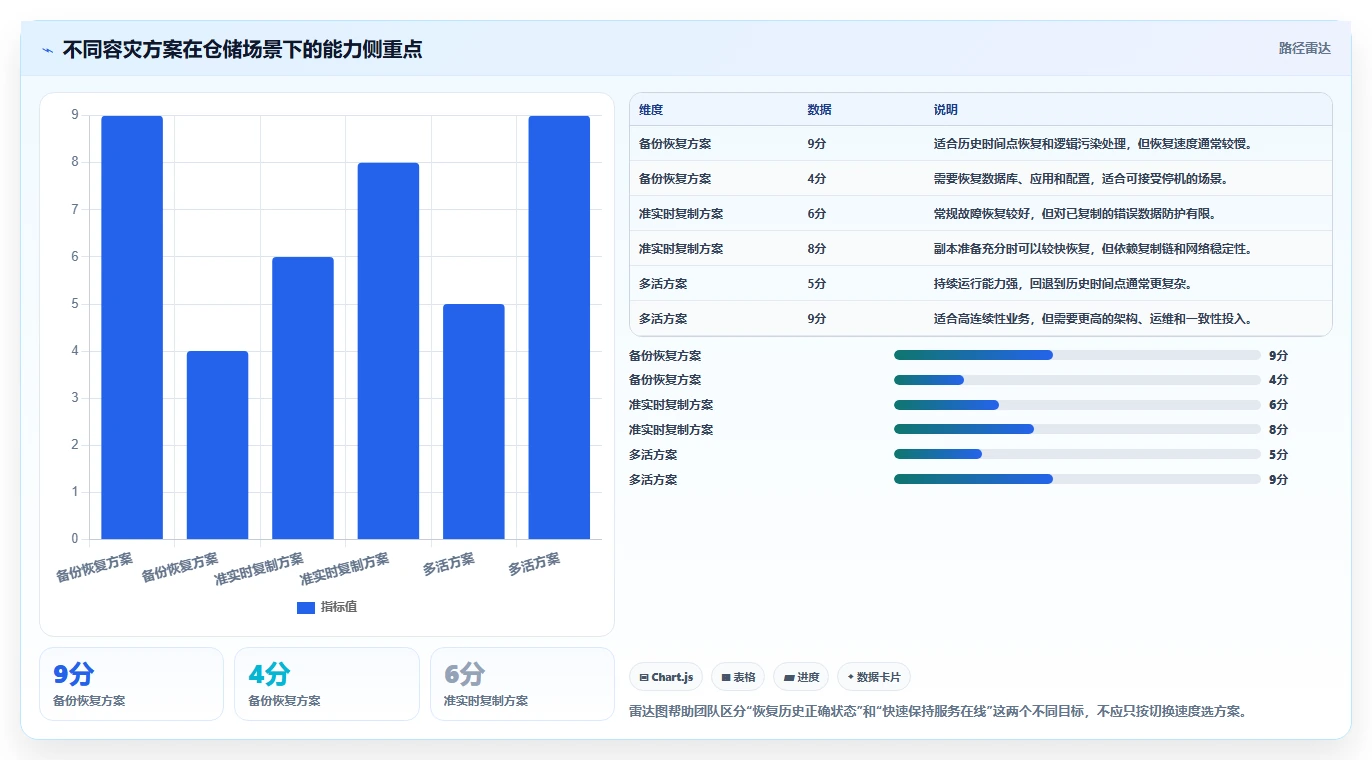Click the chart bar with value 4
The image size is (1372, 760).
217,445
